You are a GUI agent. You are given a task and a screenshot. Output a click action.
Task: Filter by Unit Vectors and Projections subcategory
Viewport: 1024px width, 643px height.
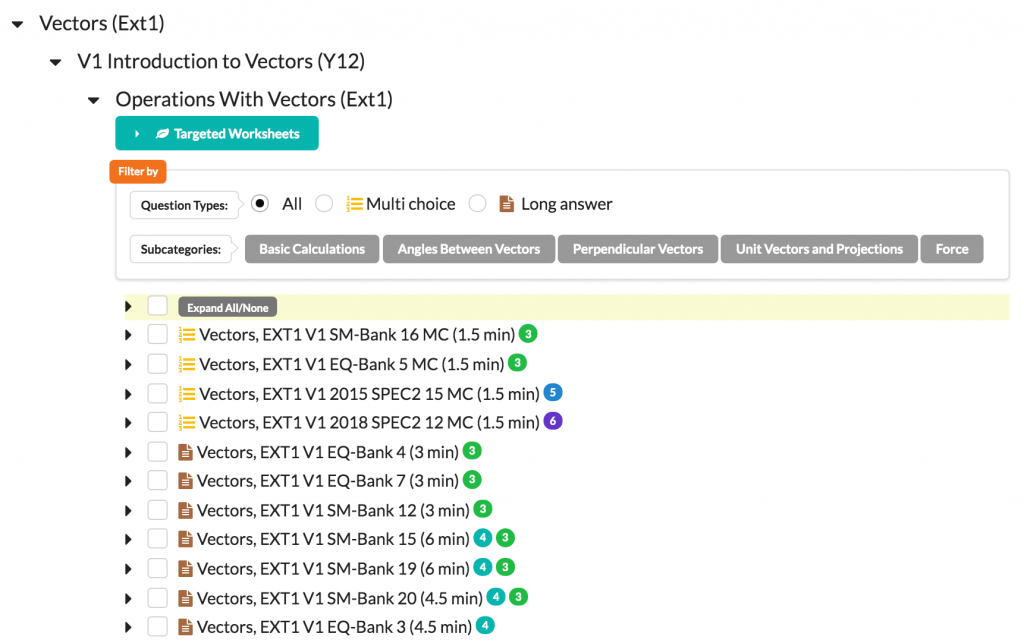819,249
